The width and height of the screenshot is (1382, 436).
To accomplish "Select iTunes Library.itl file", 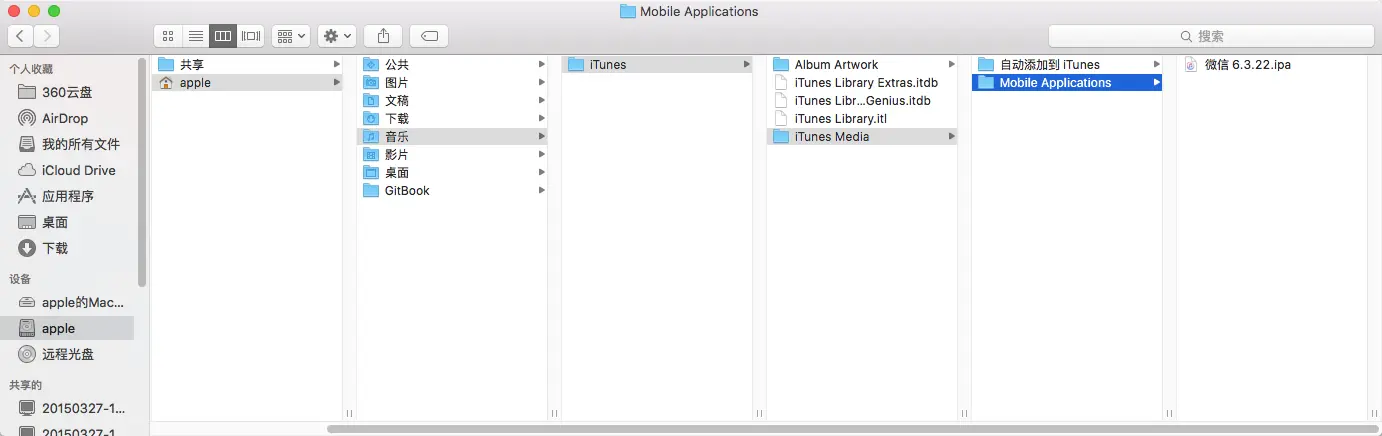I will pos(862,118).
